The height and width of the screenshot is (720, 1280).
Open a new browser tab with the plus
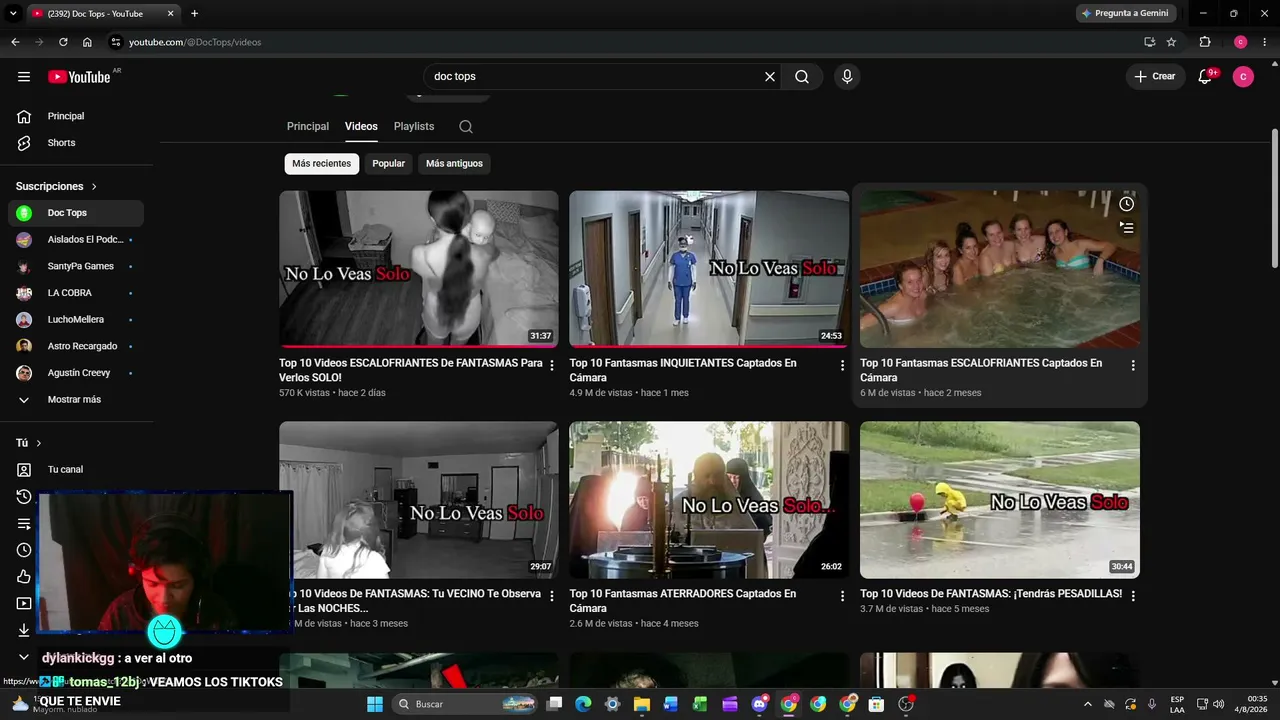(194, 14)
